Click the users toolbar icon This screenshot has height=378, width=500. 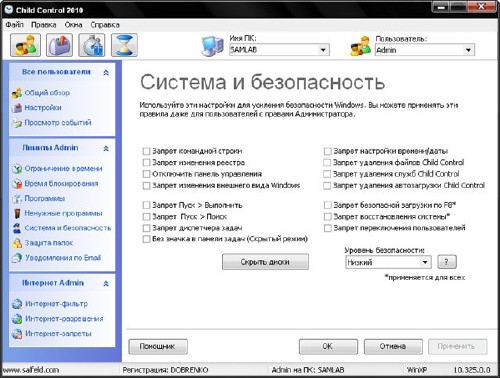(x=26, y=45)
